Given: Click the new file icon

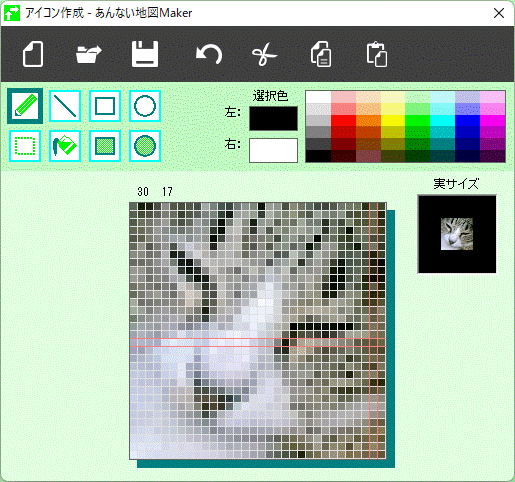Looking at the screenshot, I should [x=33, y=54].
